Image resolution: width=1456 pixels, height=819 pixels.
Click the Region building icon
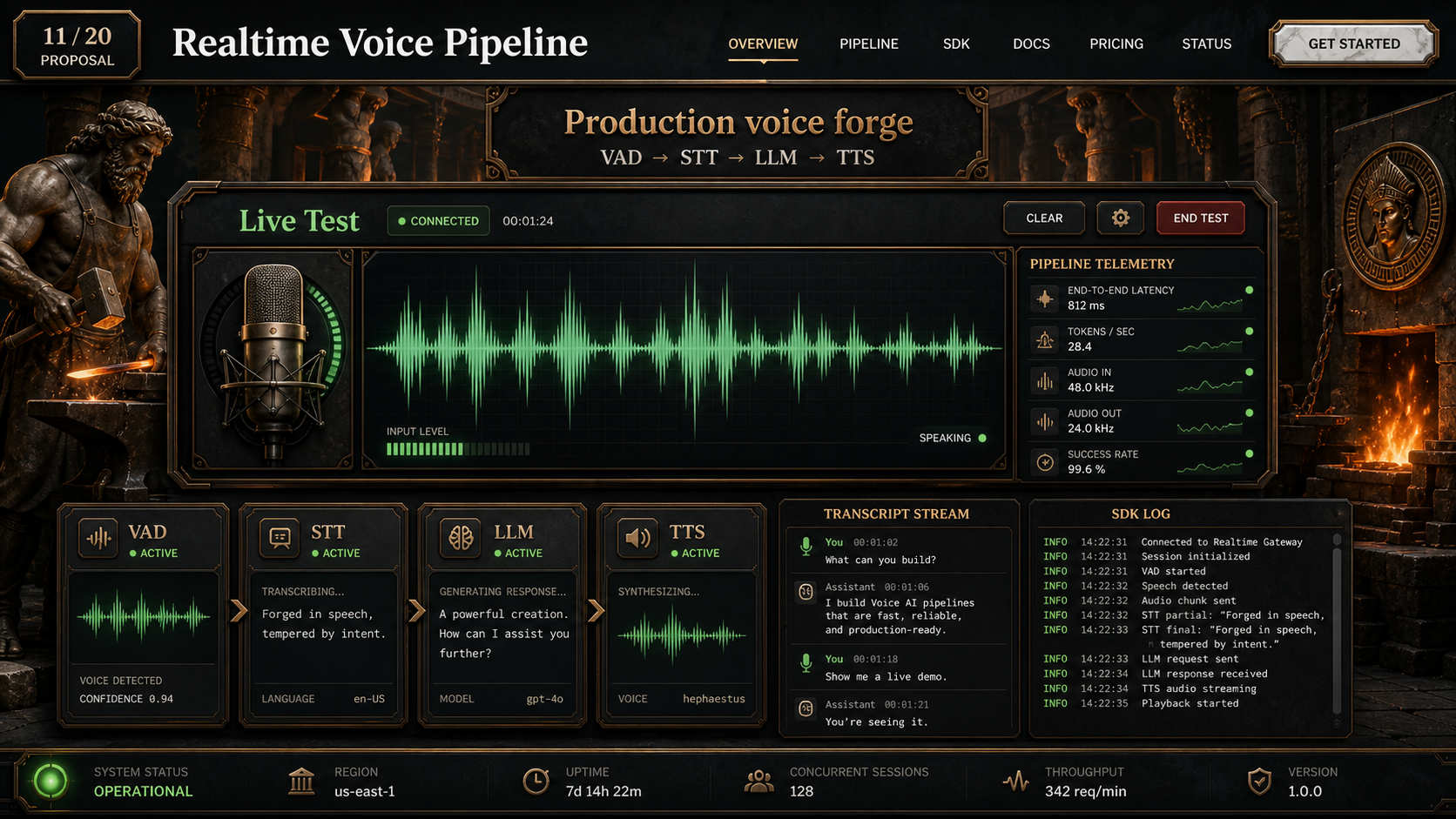(x=301, y=781)
